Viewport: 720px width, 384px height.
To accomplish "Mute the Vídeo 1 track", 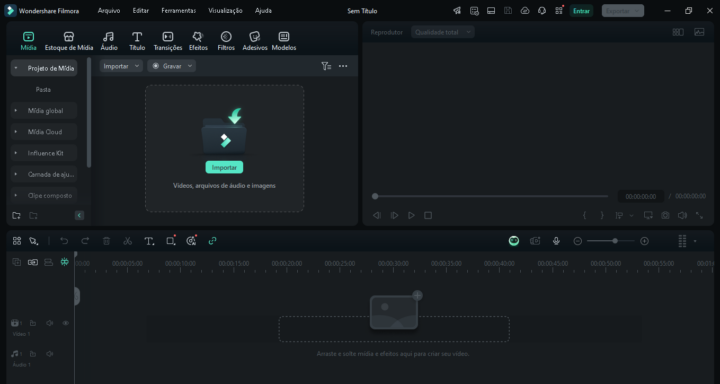I will [50, 323].
